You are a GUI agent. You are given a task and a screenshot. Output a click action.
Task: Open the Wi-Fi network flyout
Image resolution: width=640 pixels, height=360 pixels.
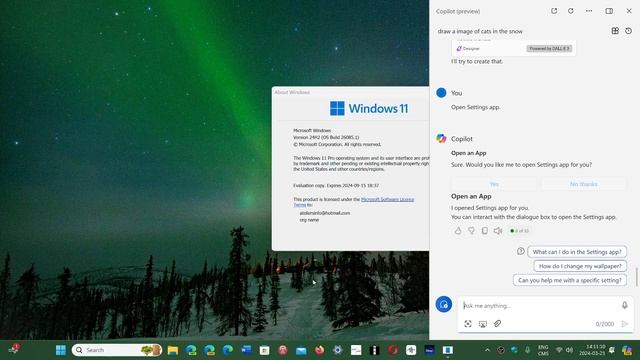[559, 350]
